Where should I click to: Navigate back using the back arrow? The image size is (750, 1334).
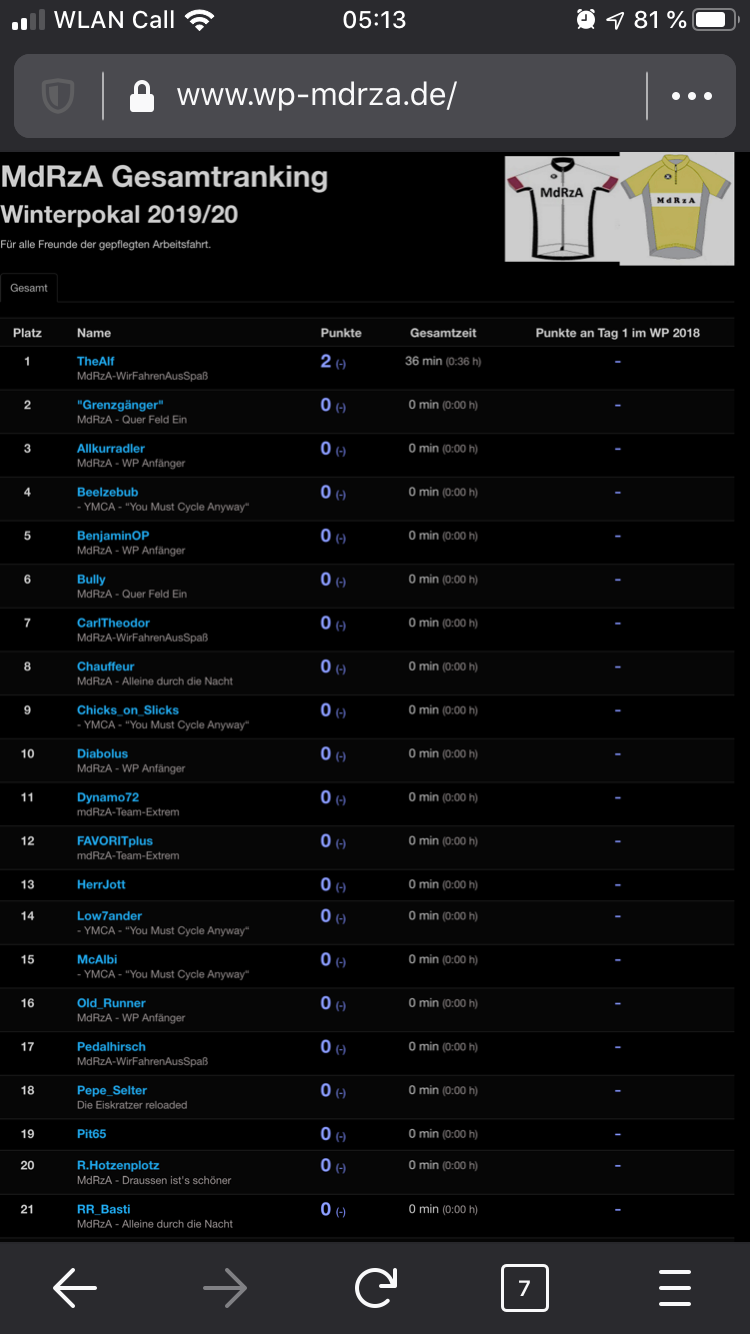click(x=75, y=1288)
